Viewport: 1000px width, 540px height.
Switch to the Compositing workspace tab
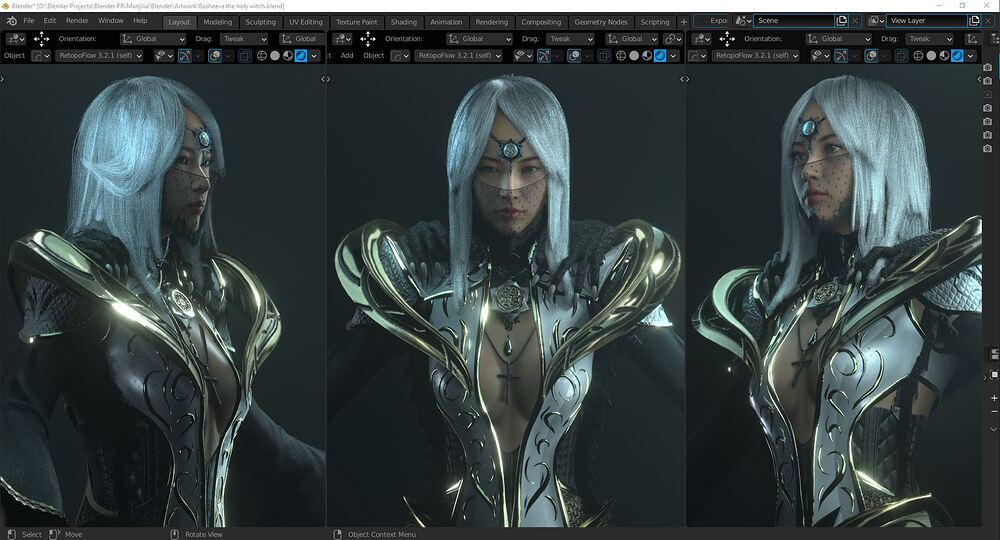click(x=541, y=22)
